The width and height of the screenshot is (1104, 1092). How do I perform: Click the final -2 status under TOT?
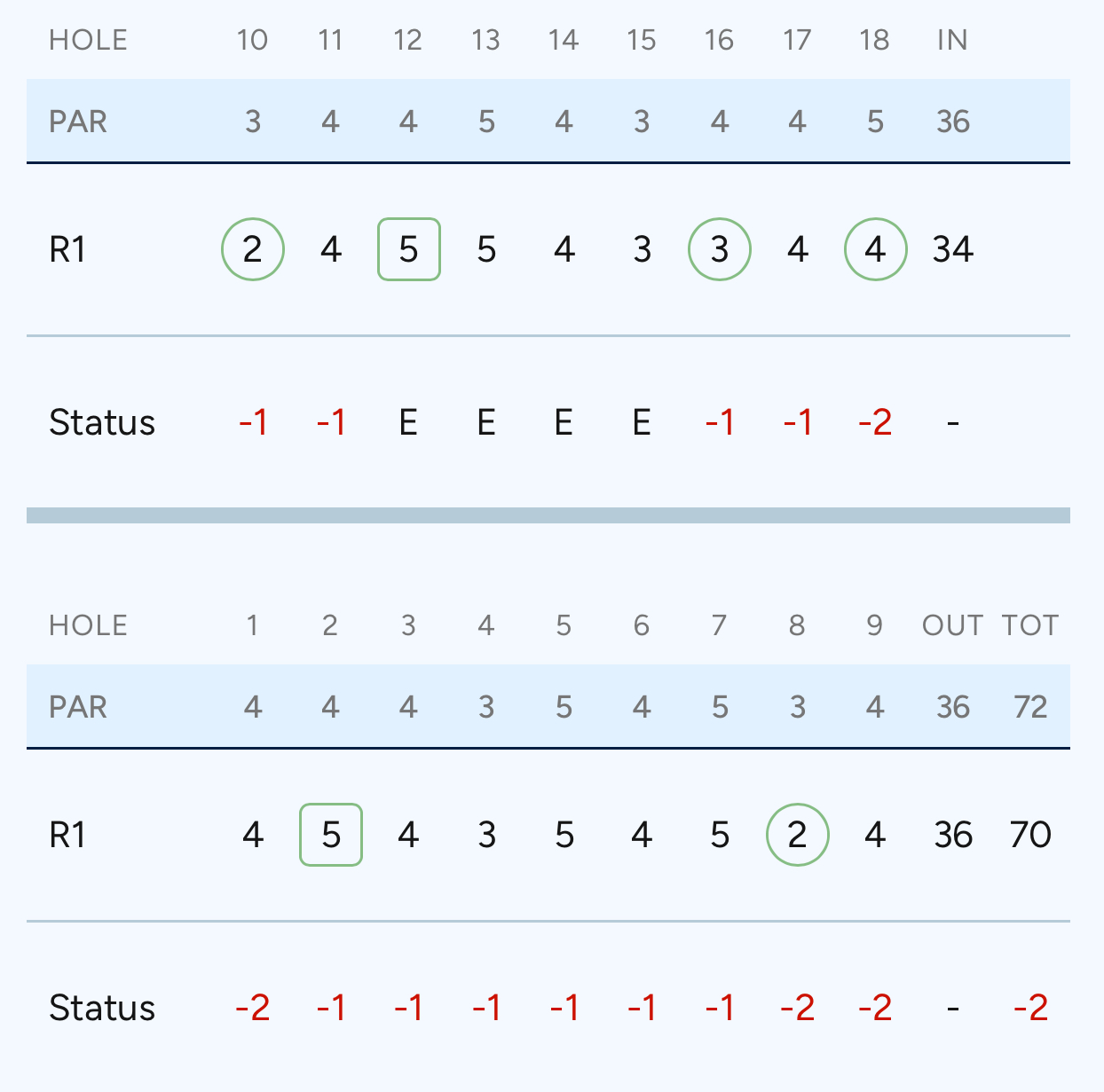click(1030, 1008)
